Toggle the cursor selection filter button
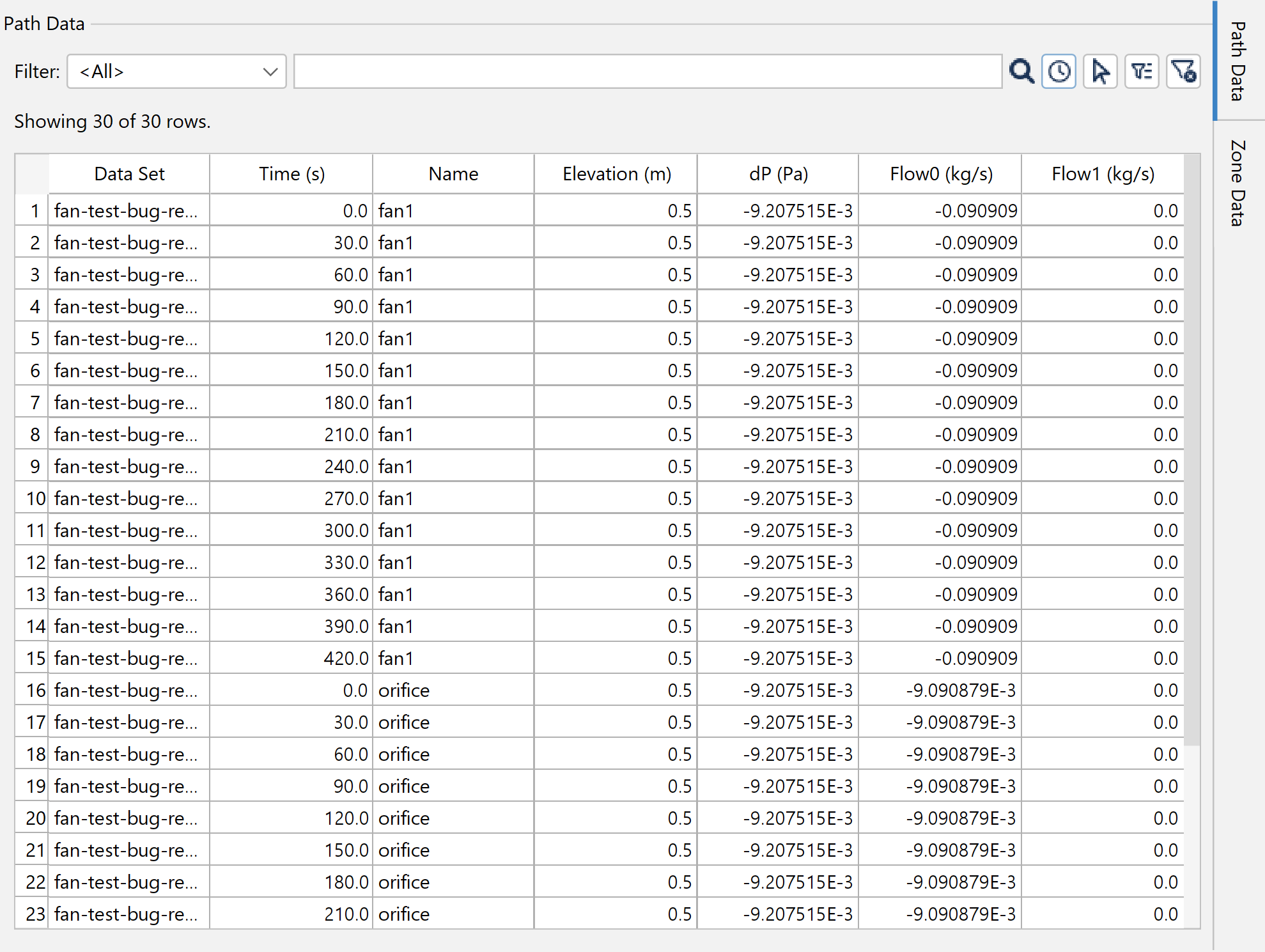The width and height of the screenshot is (1265, 952). pos(1101,71)
